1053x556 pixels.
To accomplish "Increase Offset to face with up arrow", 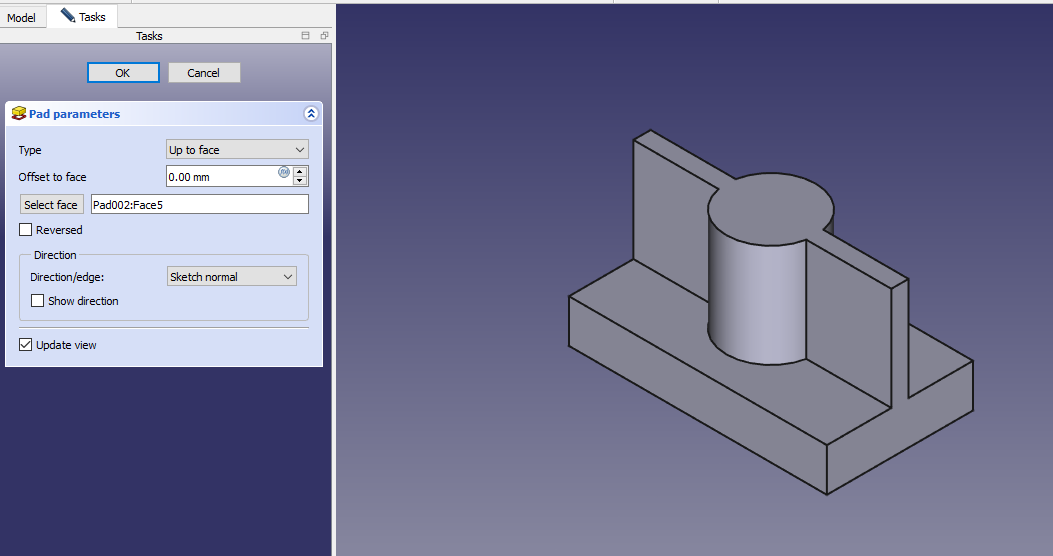I will pyautogui.click(x=300, y=172).
